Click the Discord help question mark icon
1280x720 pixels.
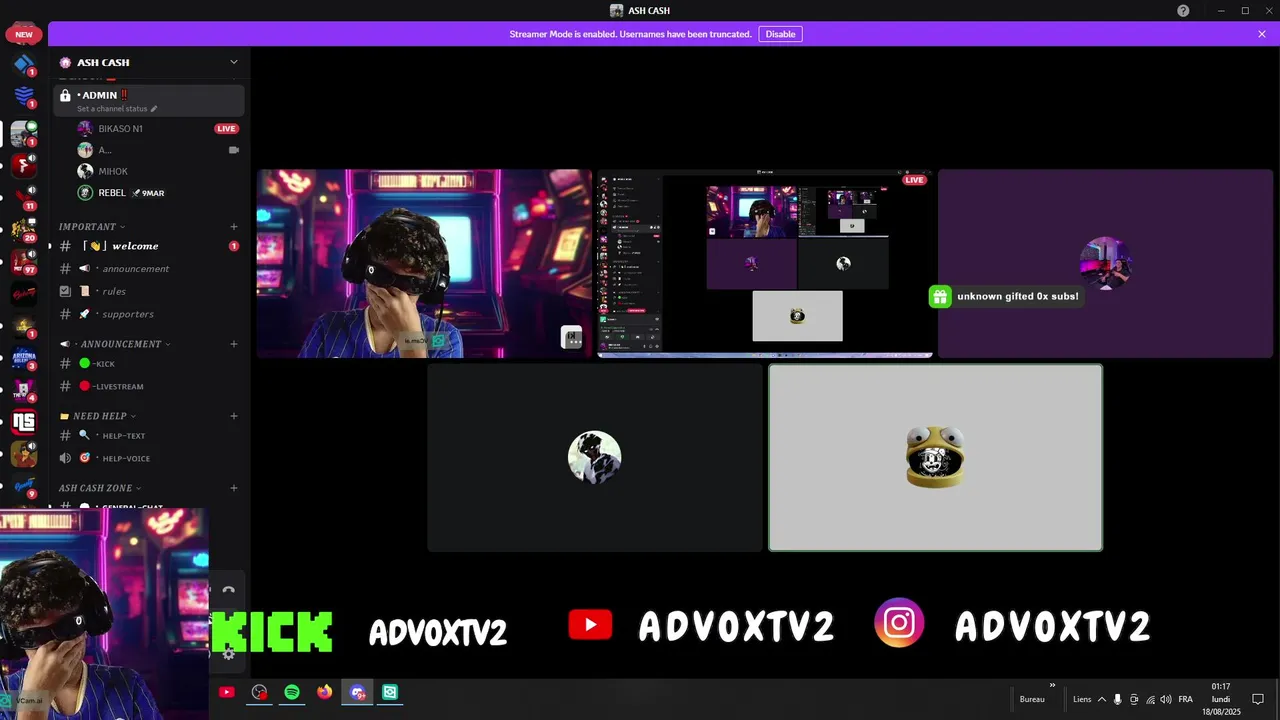coord(1183,10)
